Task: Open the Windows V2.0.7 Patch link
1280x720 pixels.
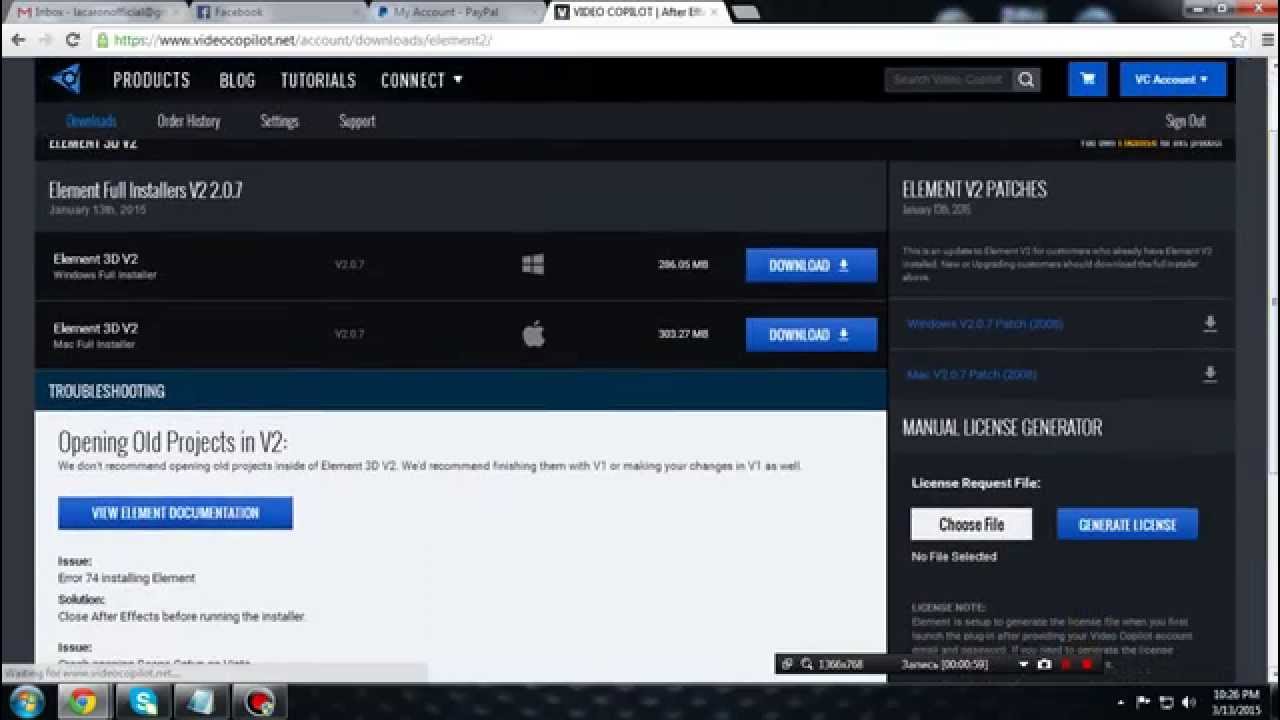Action: tap(984, 324)
